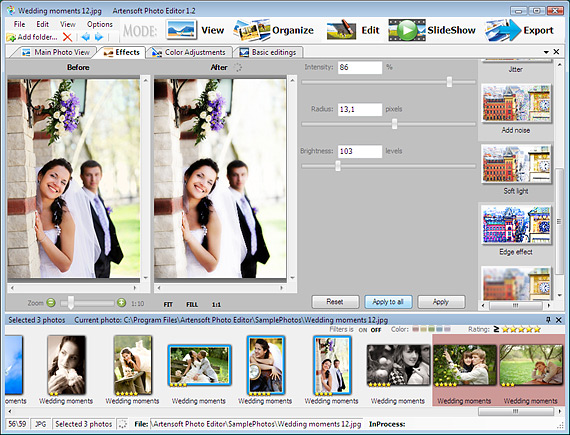
Task: Select the sepia portrait thumbnail
Action: coord(67,365)
